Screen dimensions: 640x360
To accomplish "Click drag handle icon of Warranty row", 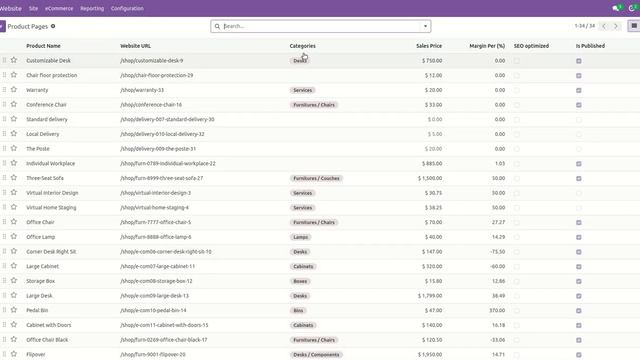I will [4, 89].
